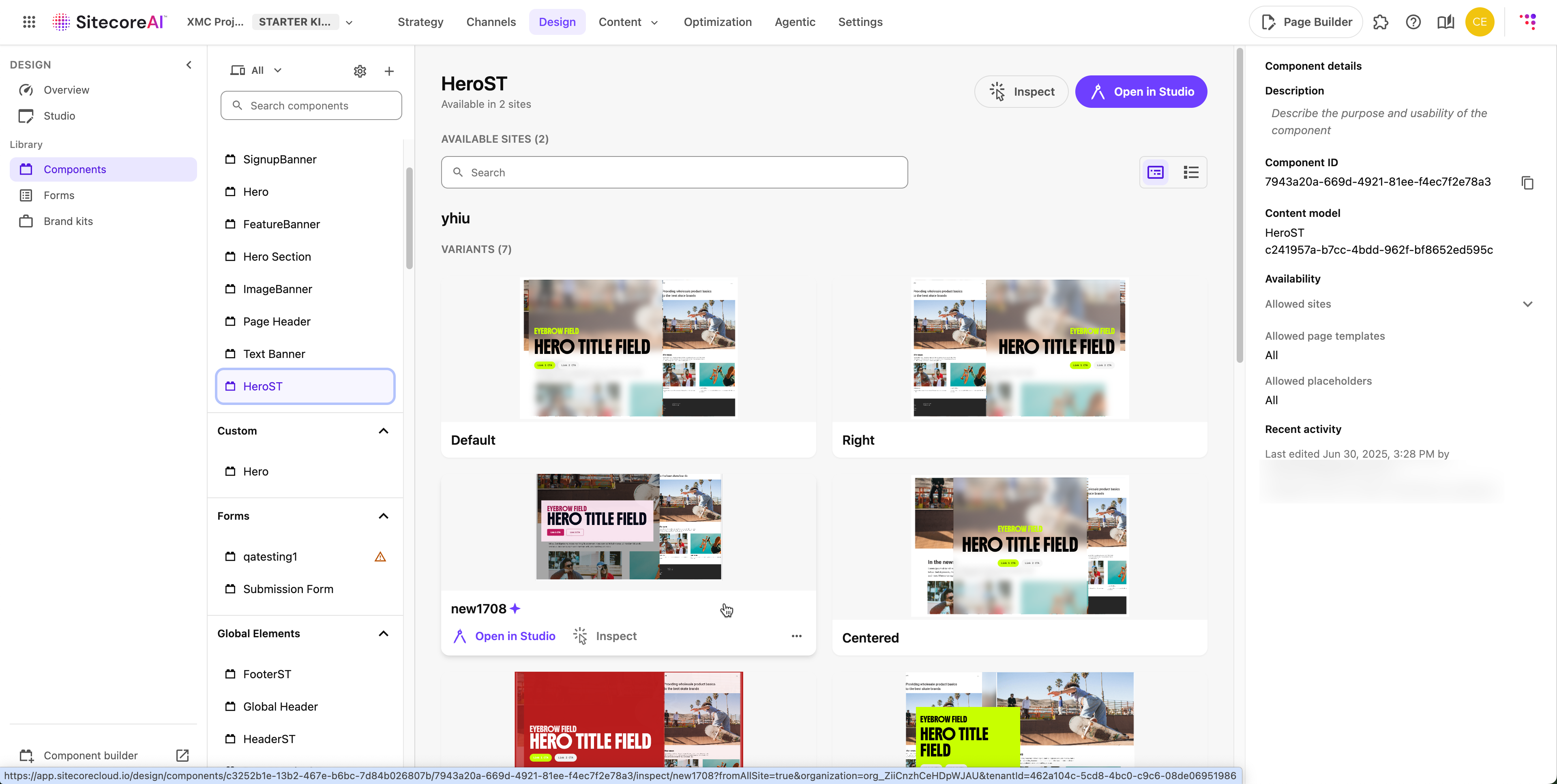This screenshot has width=1557, height=784.
Task: Select the ImageBanner component
Action: 305,289
